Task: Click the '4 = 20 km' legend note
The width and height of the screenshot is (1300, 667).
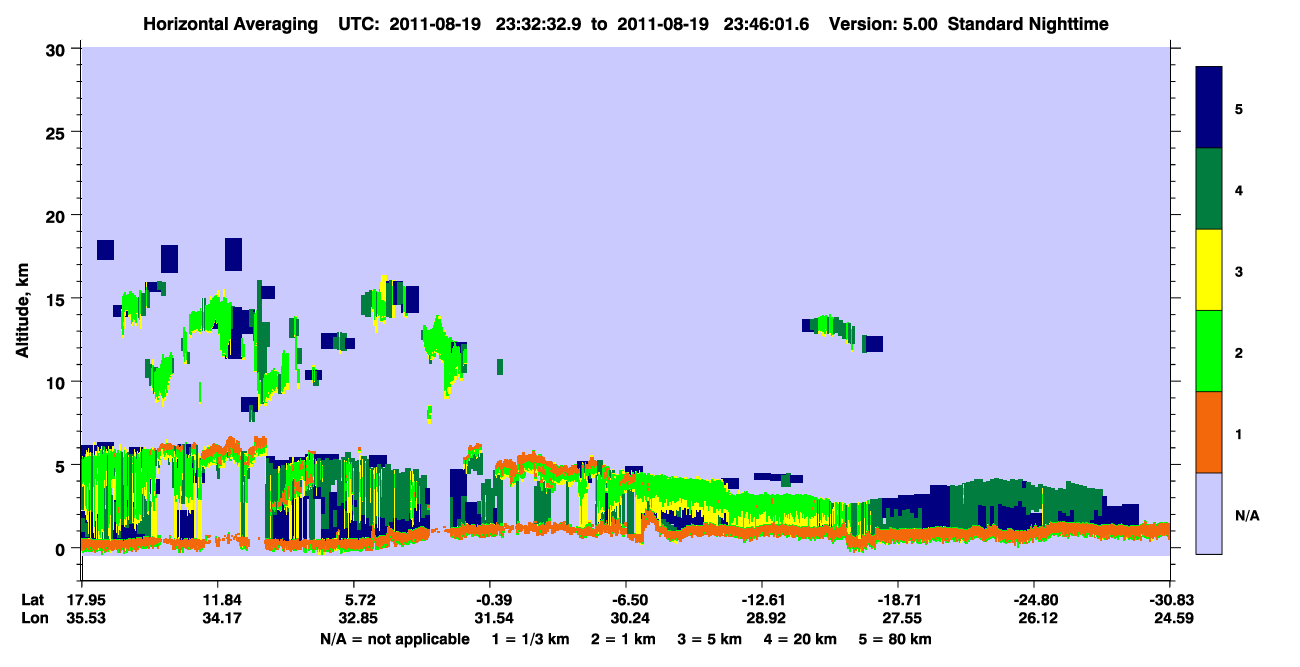Action: (800, 639)
